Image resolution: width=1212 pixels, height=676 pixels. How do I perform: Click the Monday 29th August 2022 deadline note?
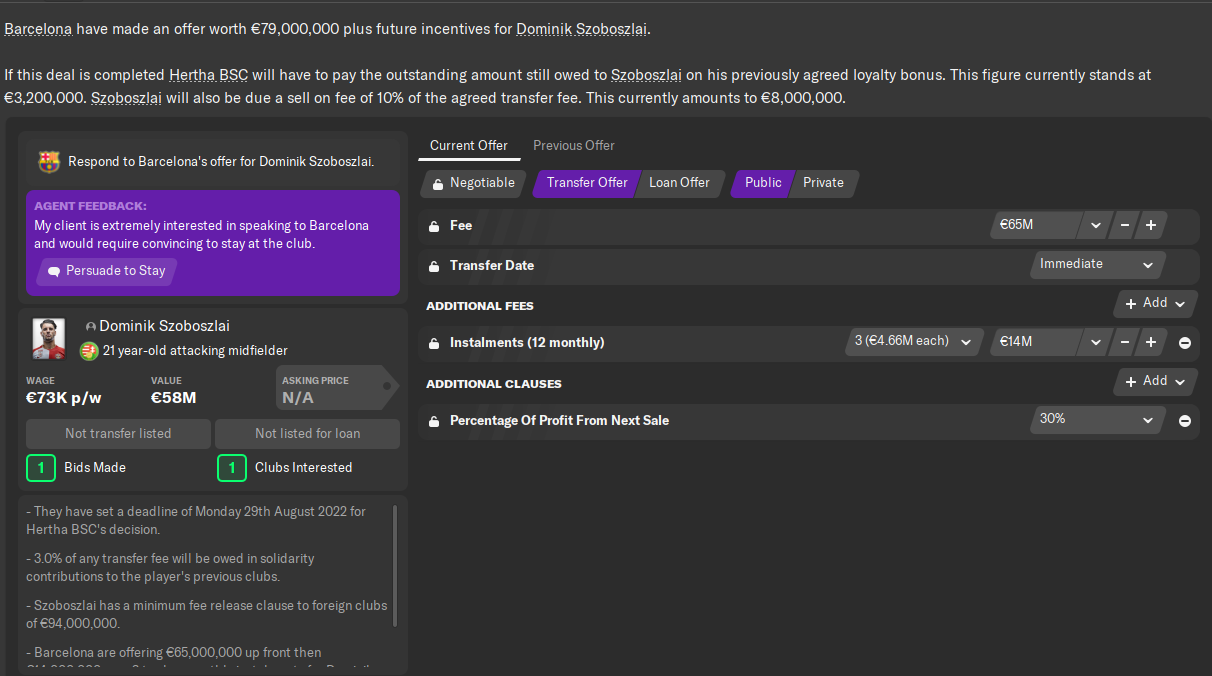click(x=196, y=520)
